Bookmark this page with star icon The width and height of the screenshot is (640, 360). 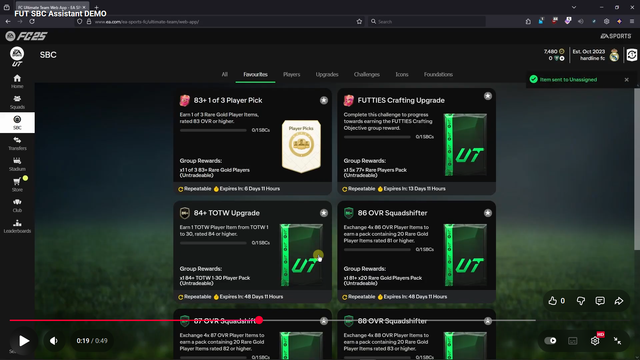click(x=359, y=22)
